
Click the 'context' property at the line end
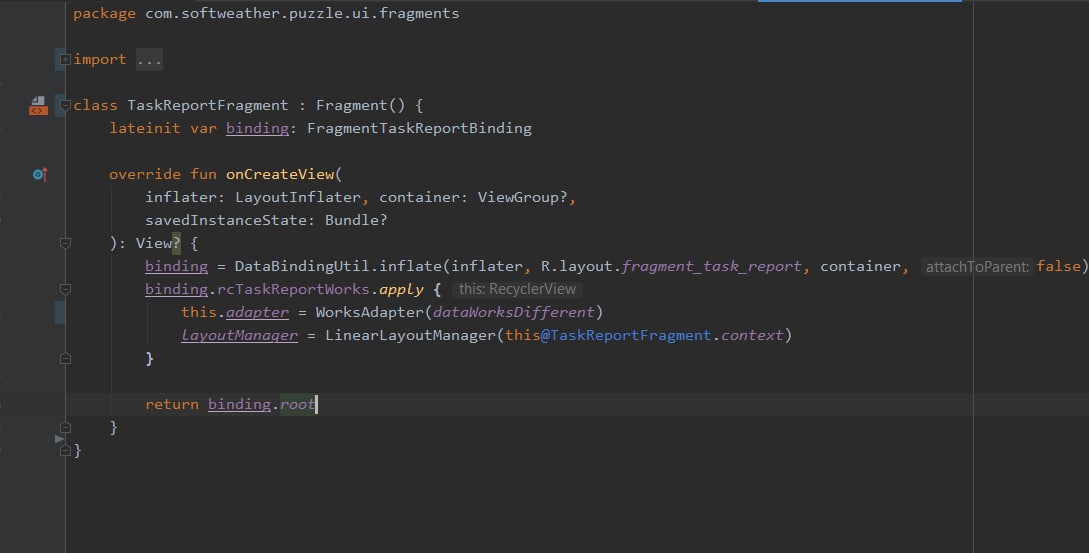point(751,335)
